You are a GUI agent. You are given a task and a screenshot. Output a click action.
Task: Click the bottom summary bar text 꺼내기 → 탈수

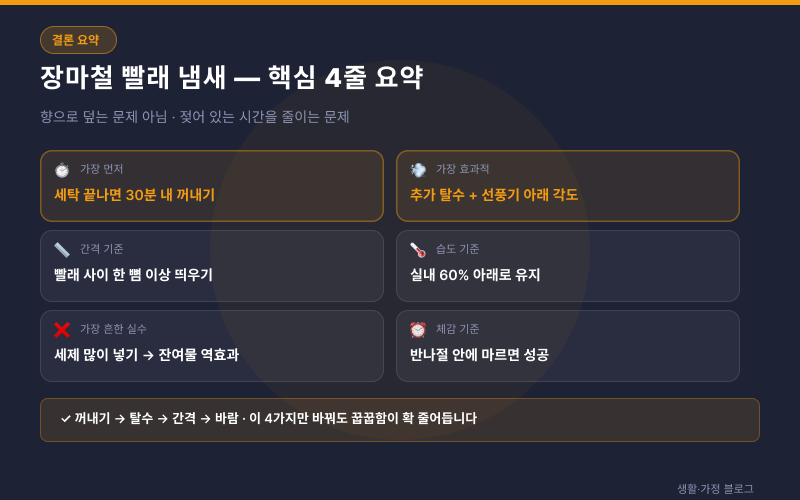[x=114, y=418]
